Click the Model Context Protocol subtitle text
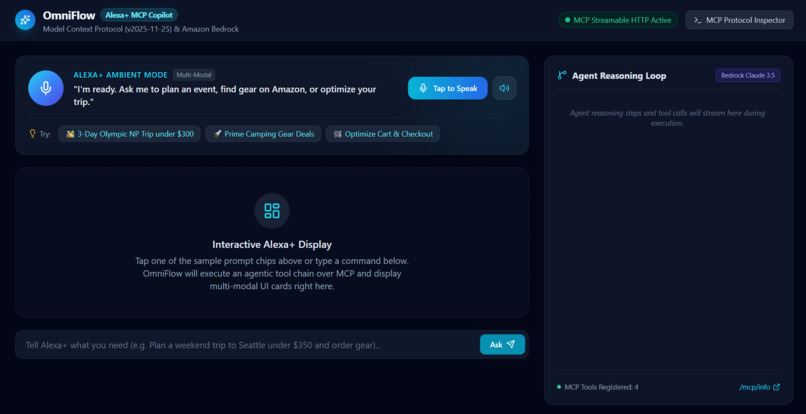806x414 pixels. click(x=141, y=29)
